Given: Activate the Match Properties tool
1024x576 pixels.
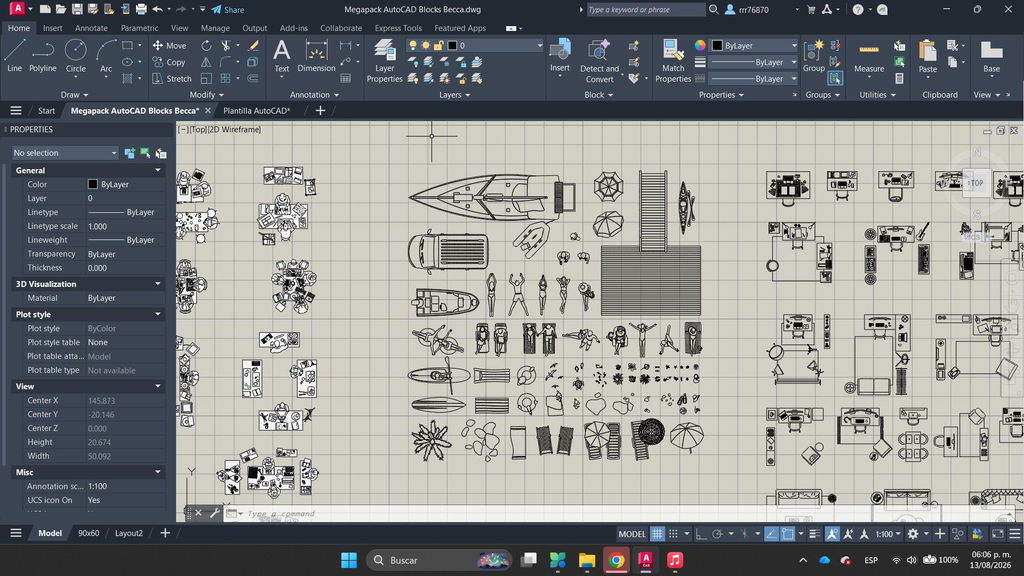Looking at the screenshot, I should [x=673, y=61].
